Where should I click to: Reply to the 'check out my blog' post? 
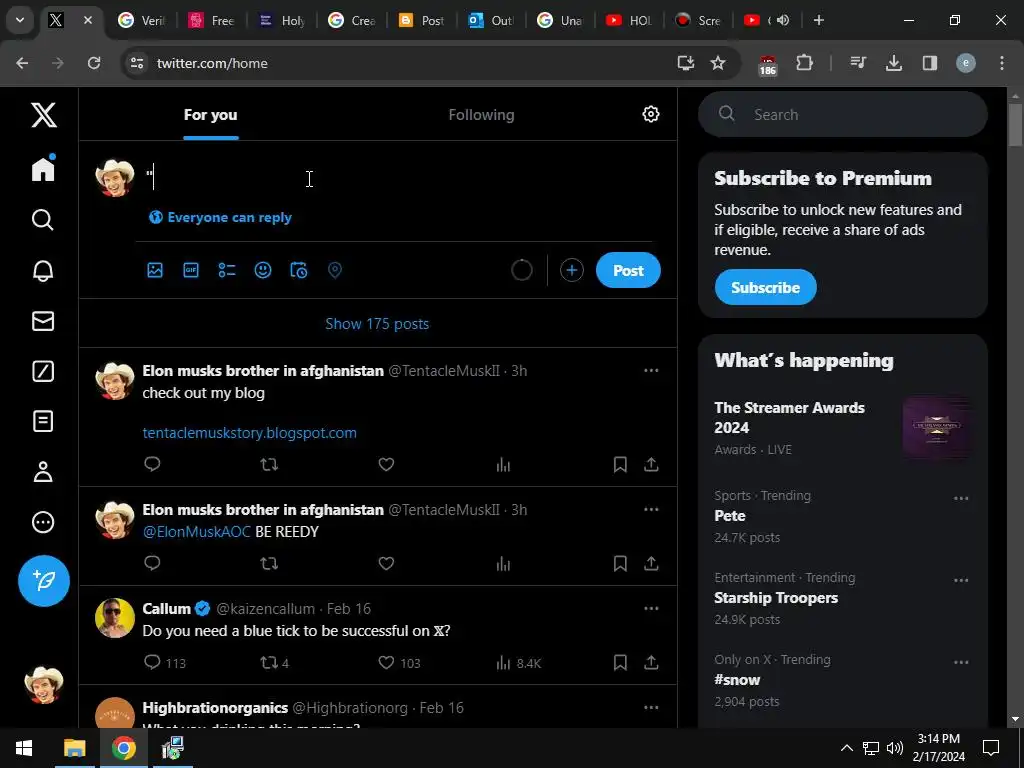pyautogui.click(x=152, y=464)
